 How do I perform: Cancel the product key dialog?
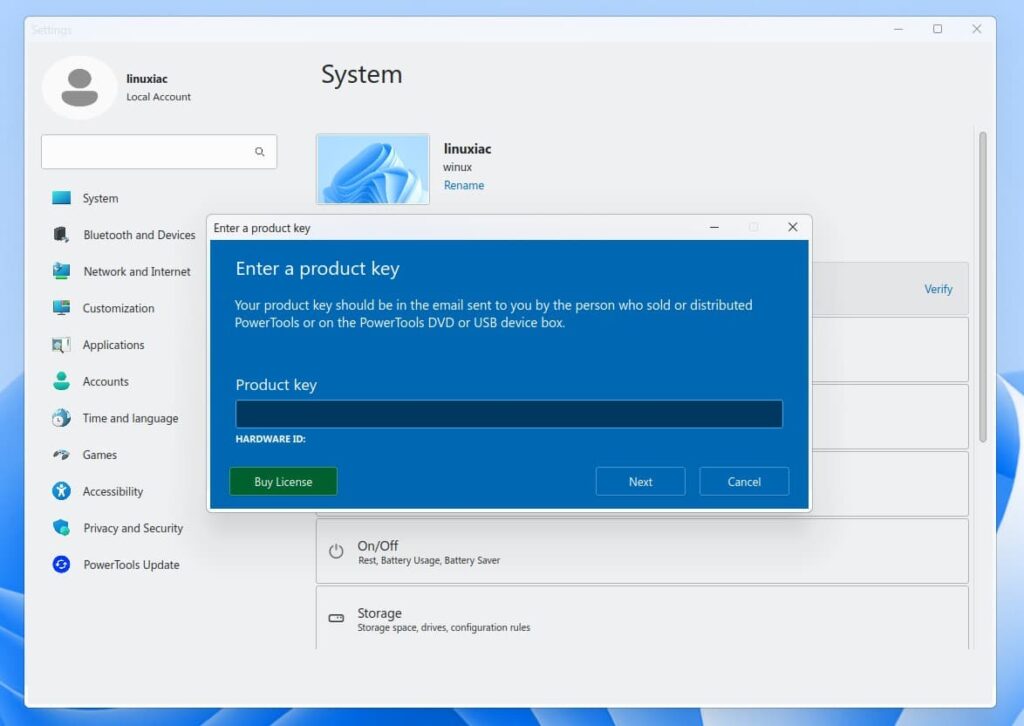click(x=744, y=481)
